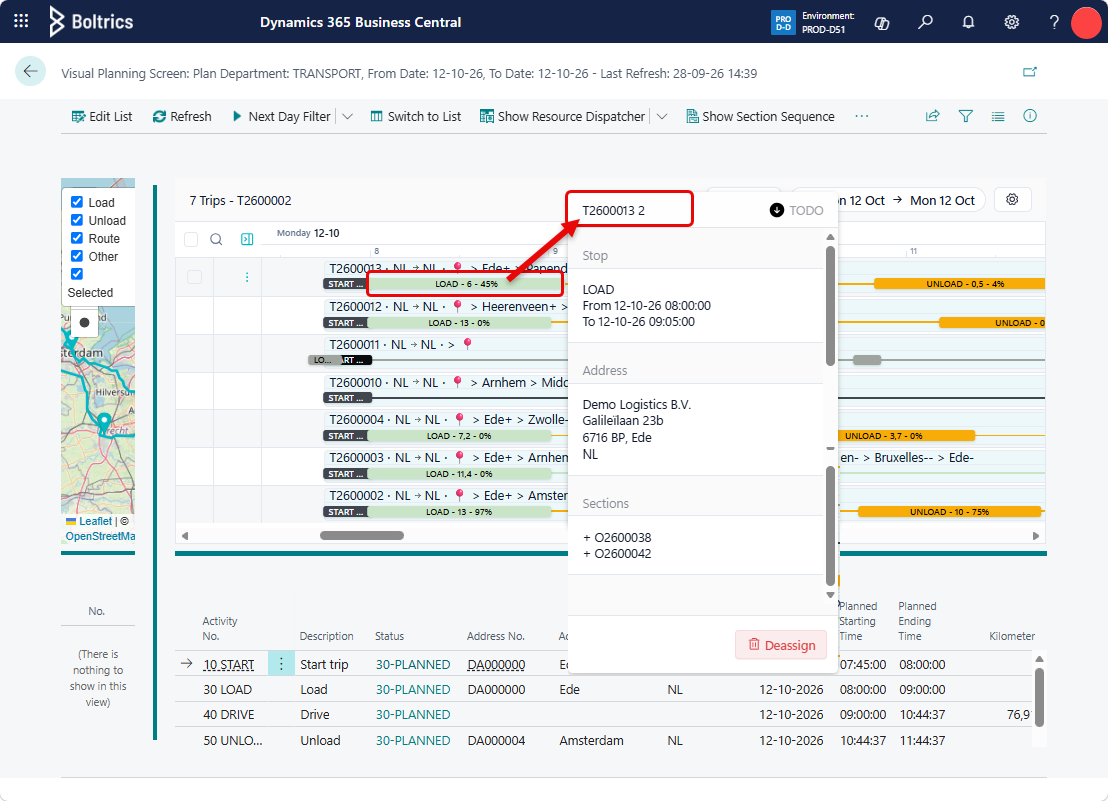Open address DA000000 link in Start trip row
1108x801 pixels.
[496, 665]
